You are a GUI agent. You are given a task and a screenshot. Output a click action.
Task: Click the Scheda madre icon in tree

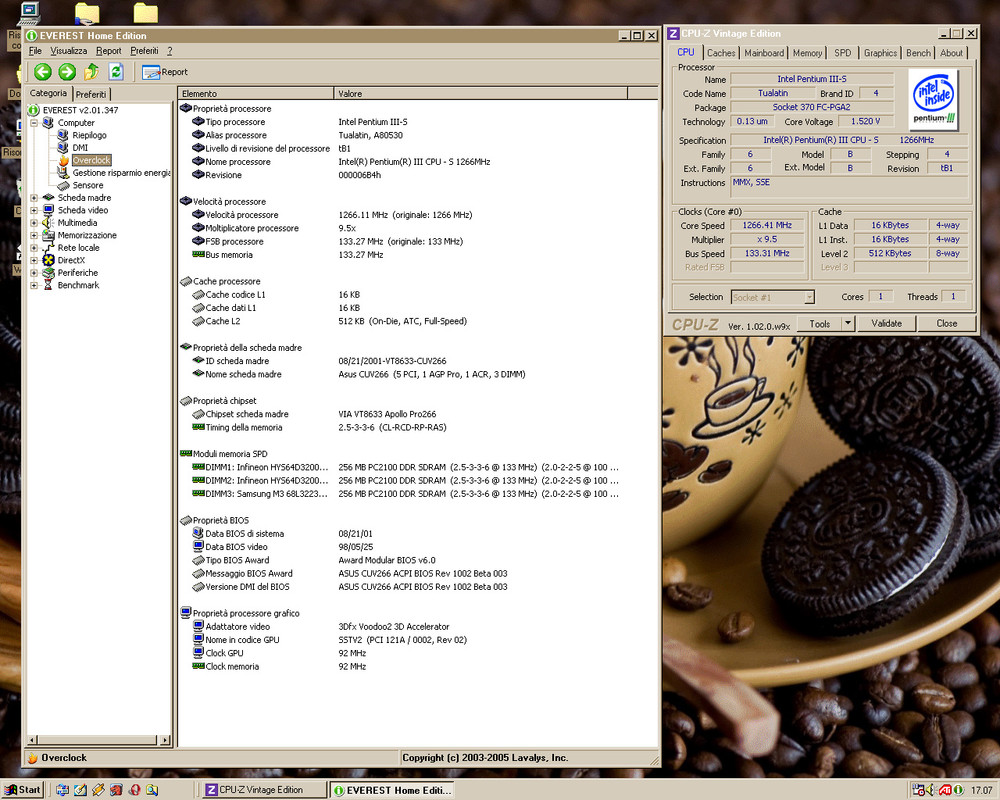[x=48, y=198]
